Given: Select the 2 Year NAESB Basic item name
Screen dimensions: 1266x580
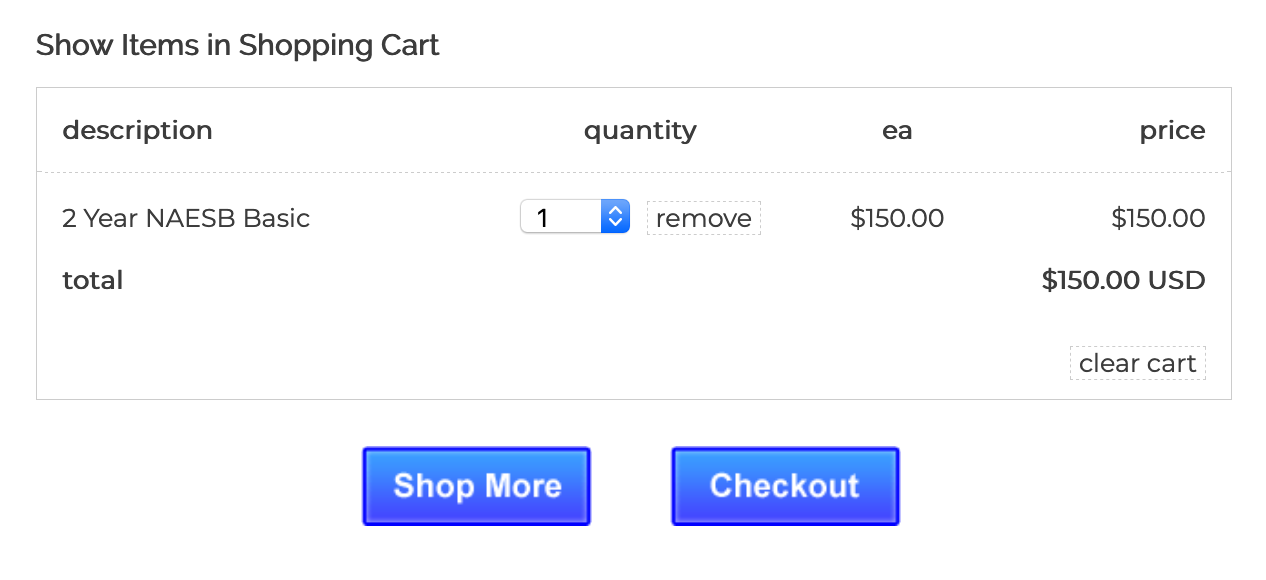Looking at the screenshot, I should (186, 218).
